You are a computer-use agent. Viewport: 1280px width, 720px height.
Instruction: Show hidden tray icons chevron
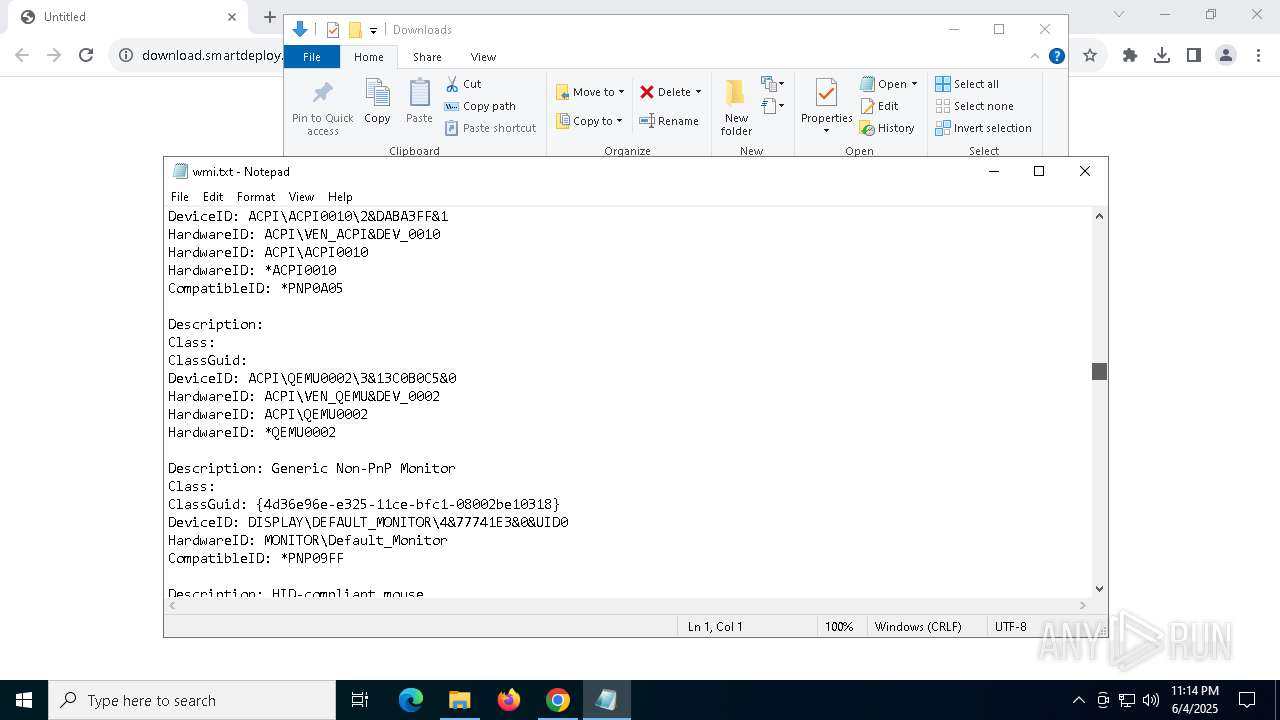click(x=1078, y=700)
